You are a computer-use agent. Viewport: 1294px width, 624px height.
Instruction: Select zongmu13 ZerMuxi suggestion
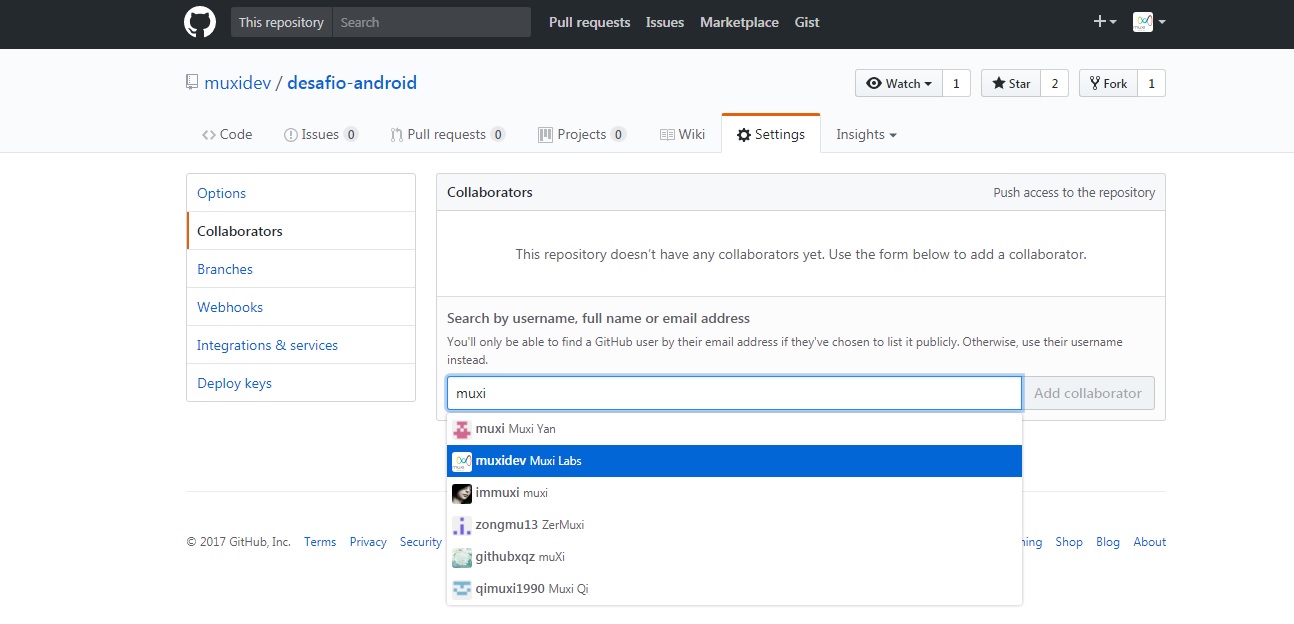(x=734, y=525)
